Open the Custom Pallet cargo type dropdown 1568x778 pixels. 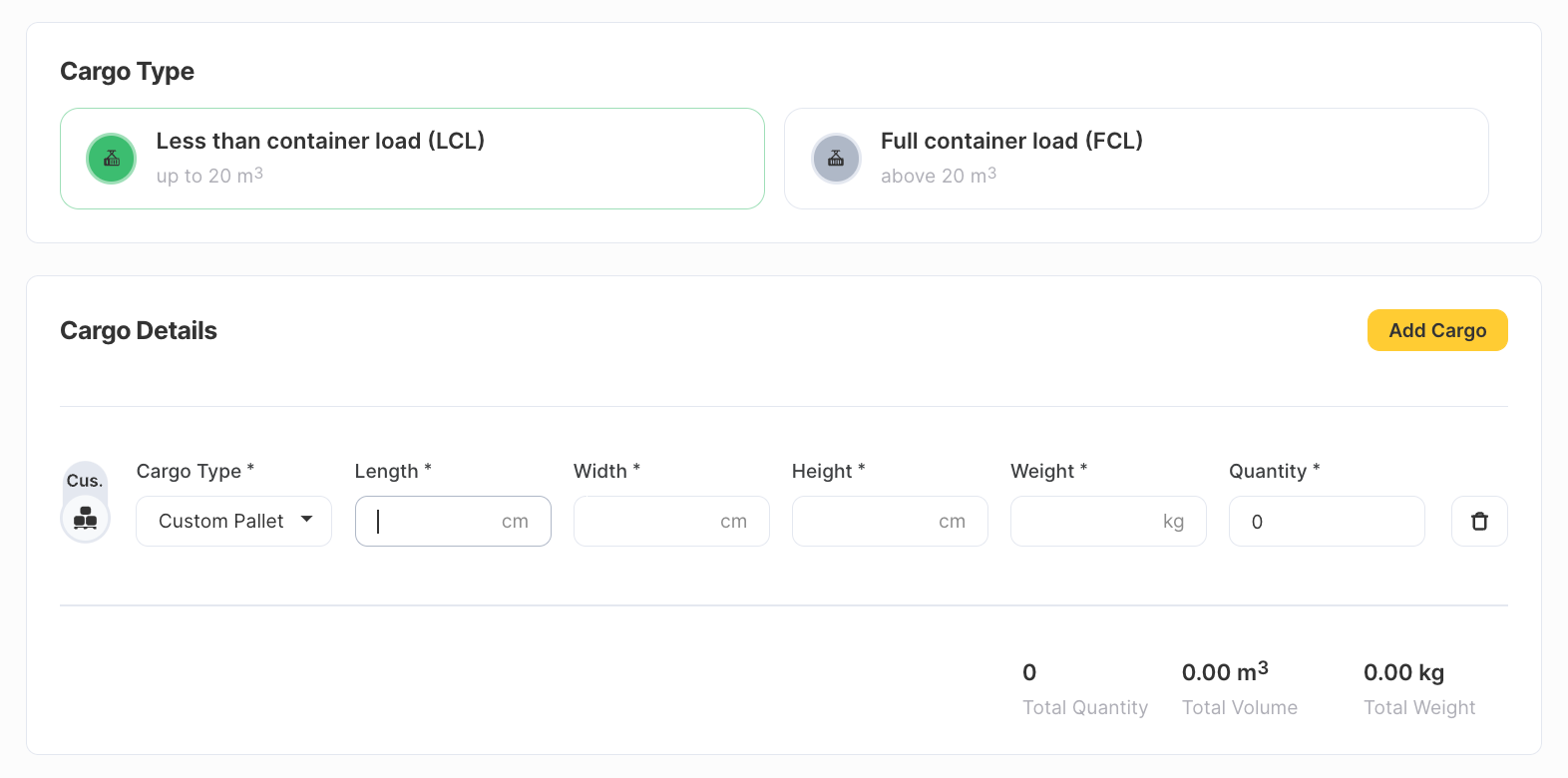click(233, 521)
